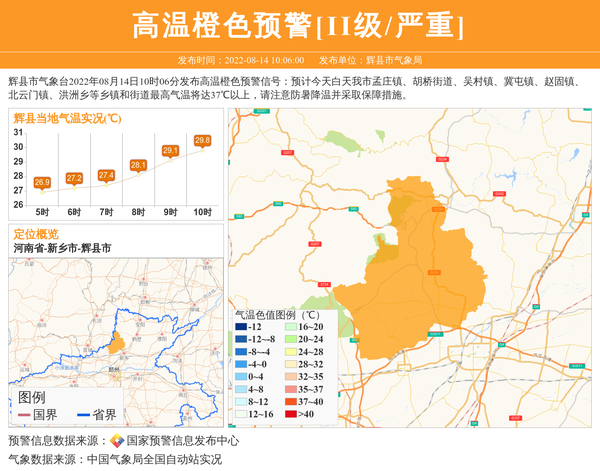Click the 29.1 data label at 9时

(170, 151)
